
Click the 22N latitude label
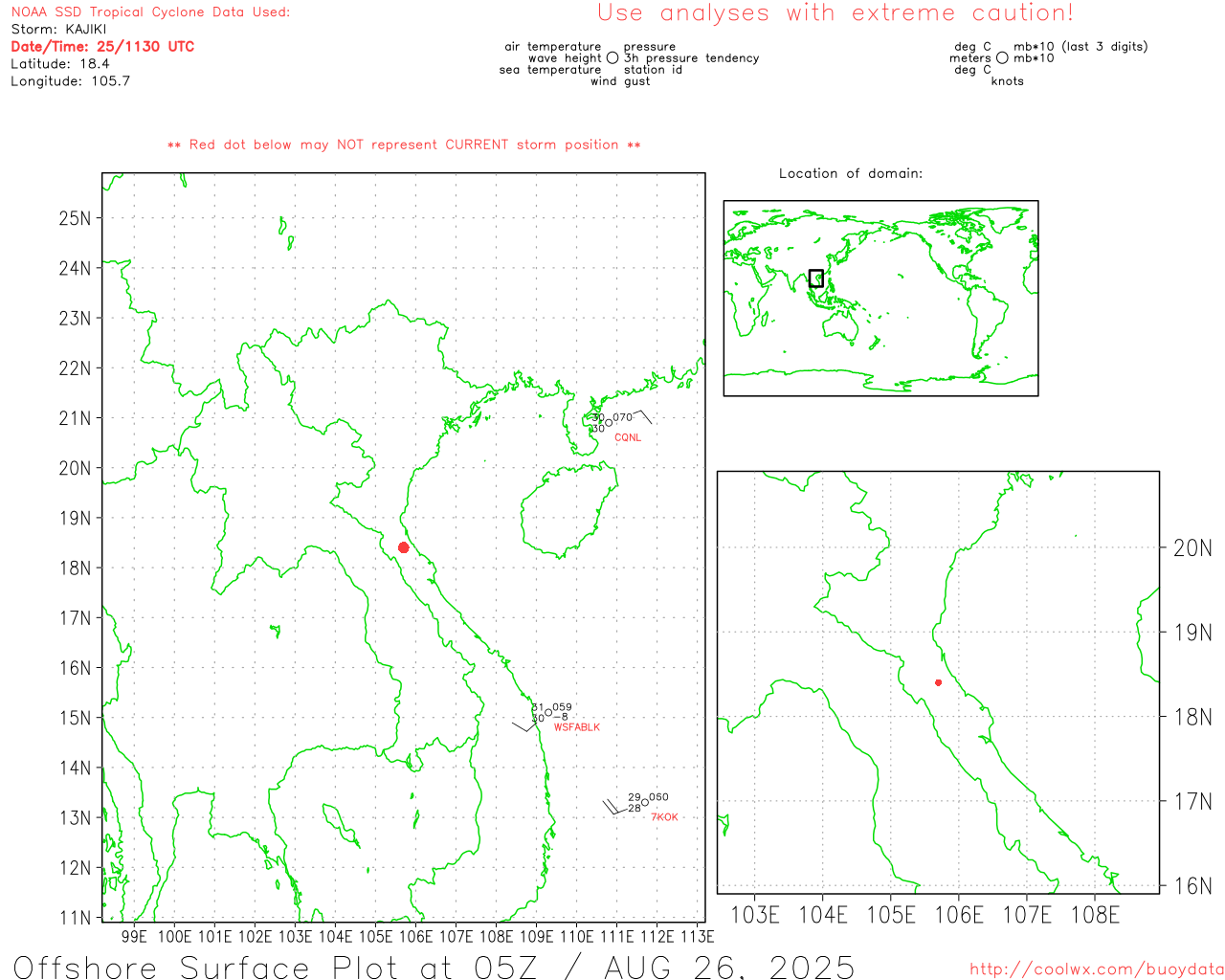tap(76, 368)
